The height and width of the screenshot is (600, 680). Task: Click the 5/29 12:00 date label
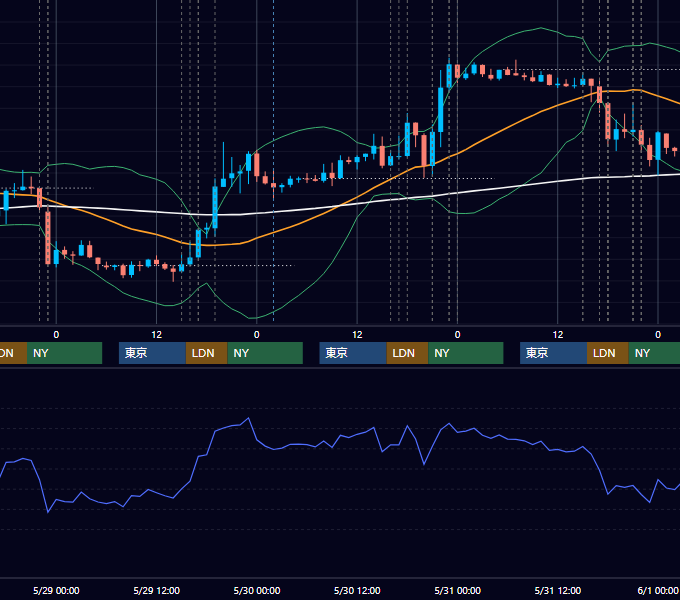157,590
